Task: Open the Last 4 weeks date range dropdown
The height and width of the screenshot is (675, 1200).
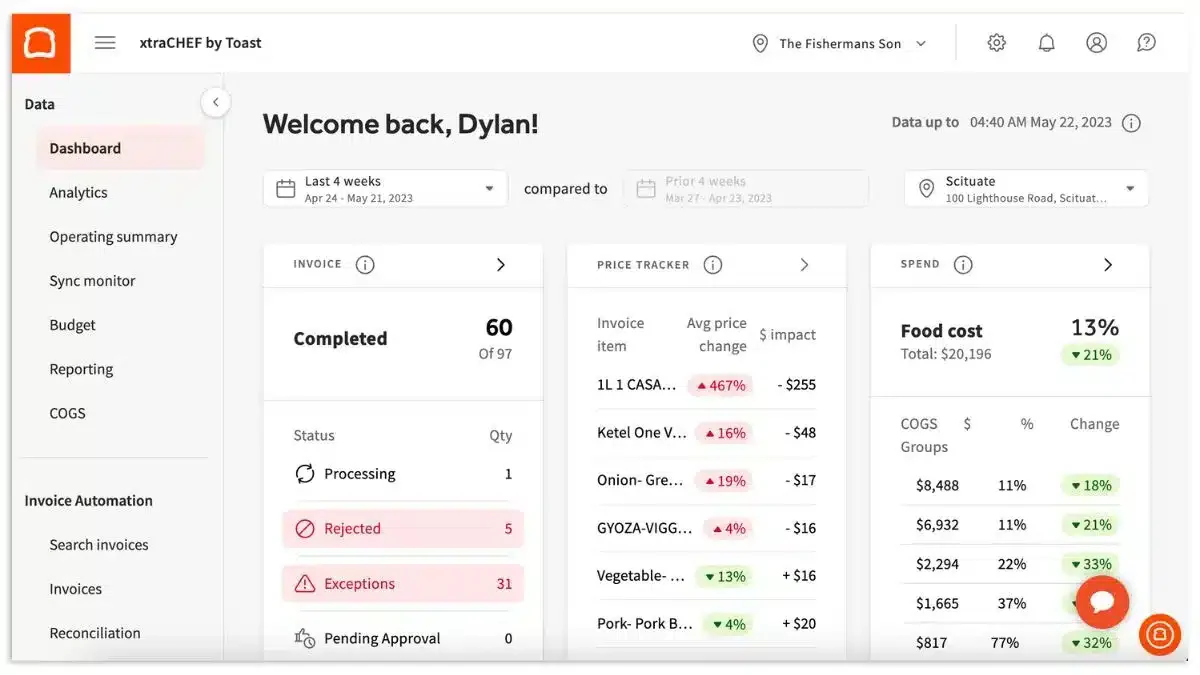Action: [386, 189]
